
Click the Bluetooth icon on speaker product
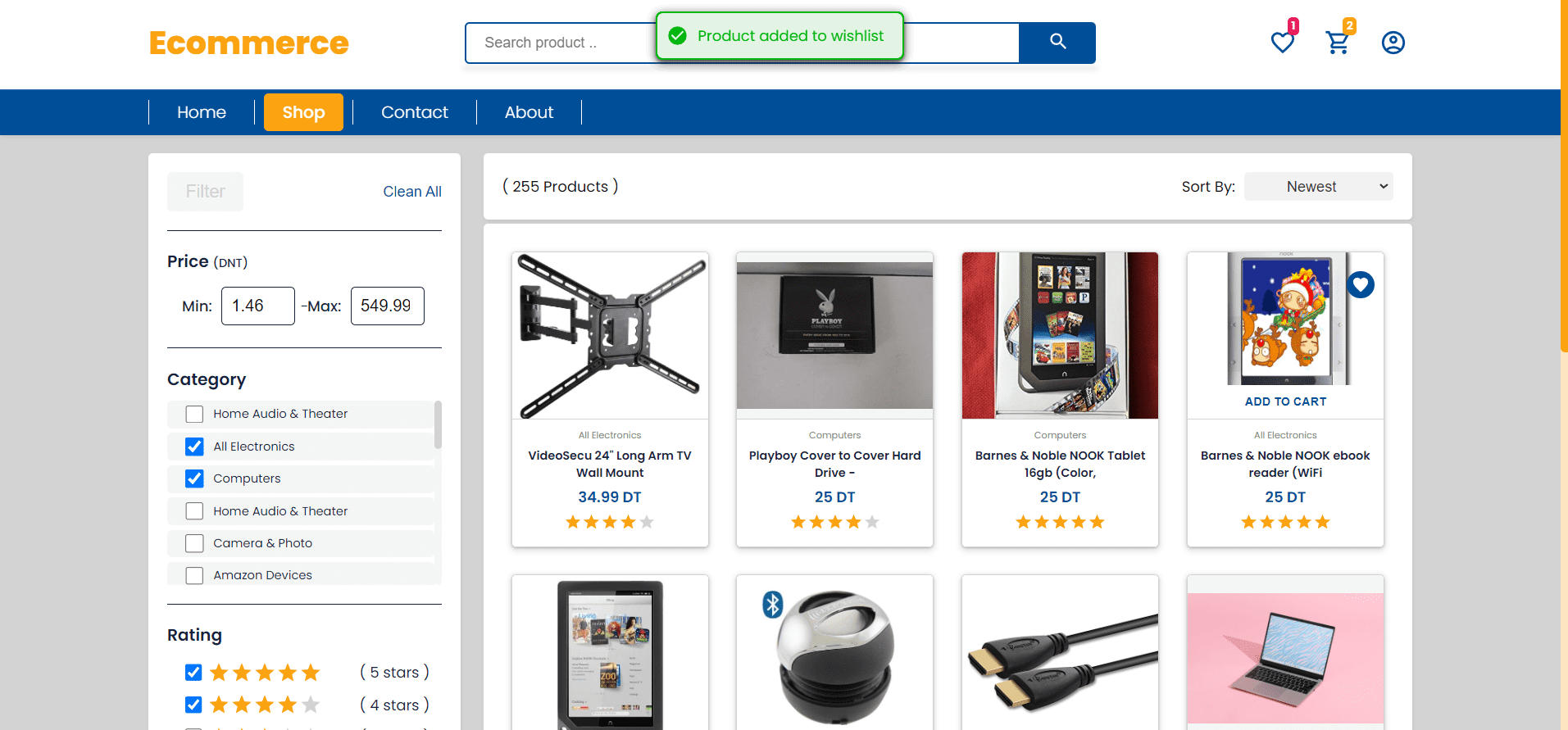[773, 605]
